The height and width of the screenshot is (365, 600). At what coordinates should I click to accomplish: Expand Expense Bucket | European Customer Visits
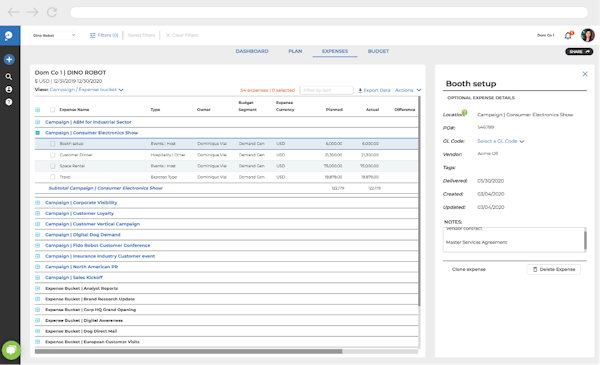pos(38,342)
